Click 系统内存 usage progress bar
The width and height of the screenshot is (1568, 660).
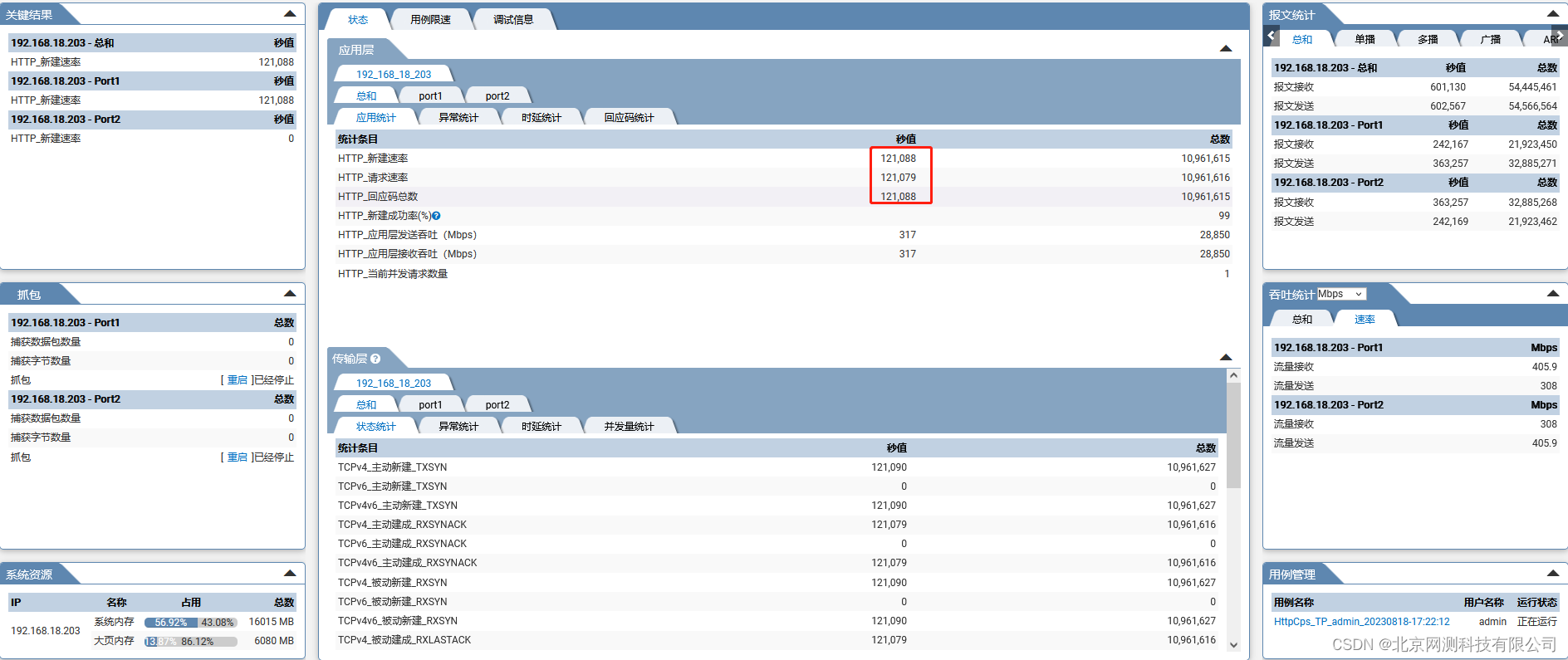(190, 623)
